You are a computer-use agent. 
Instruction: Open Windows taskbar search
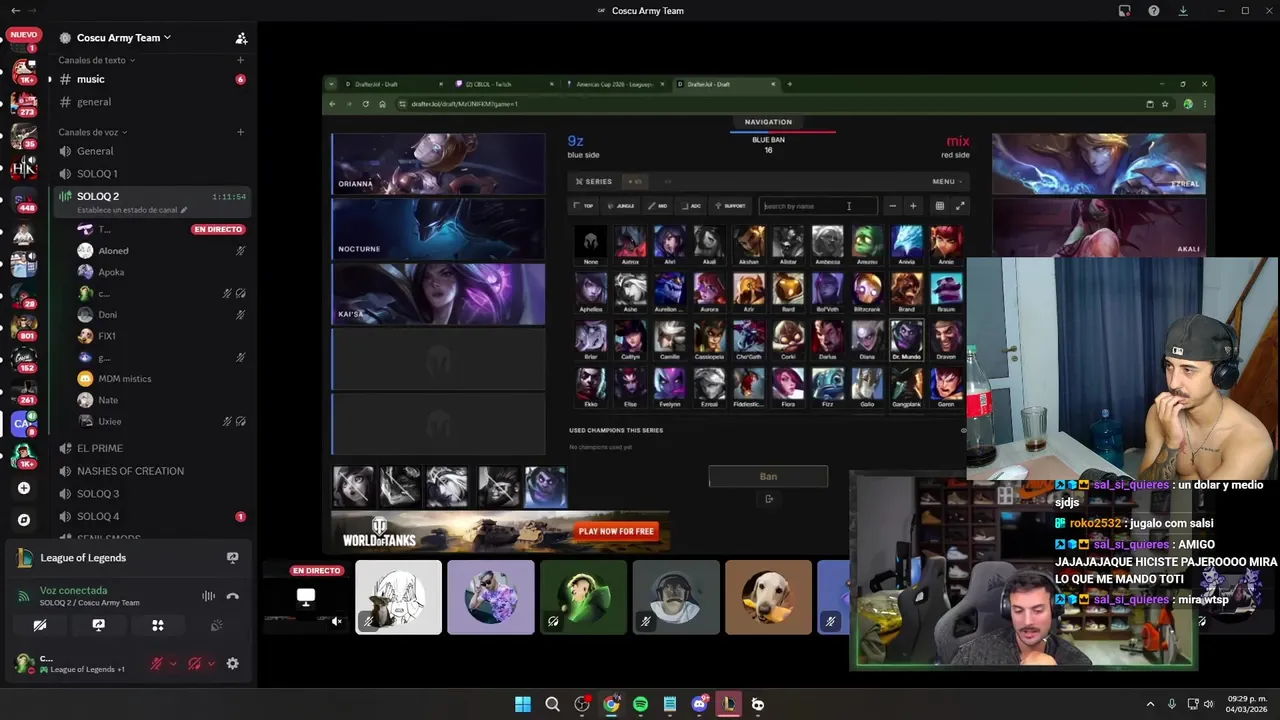point(552,704)
